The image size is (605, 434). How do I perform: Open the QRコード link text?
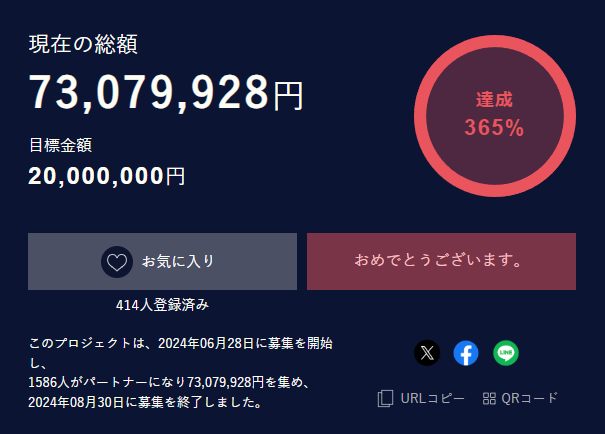529,398
